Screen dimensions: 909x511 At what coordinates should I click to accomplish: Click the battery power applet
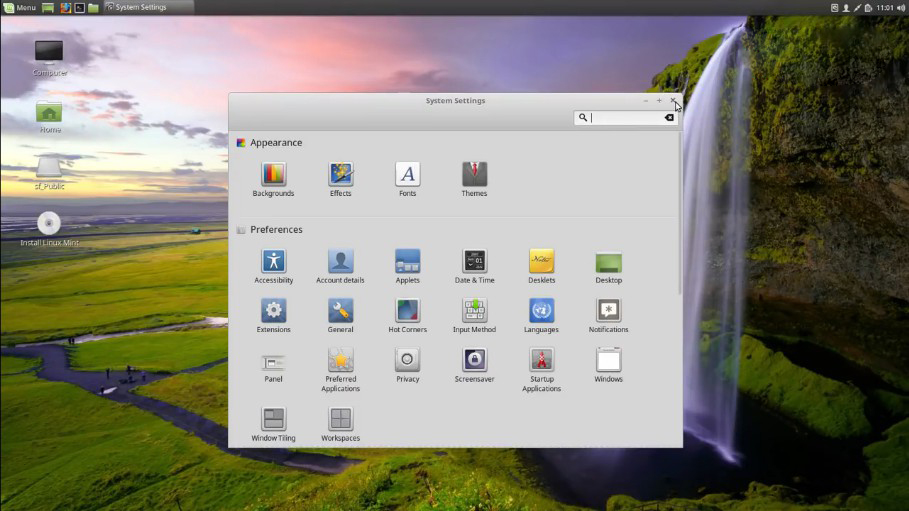pos(868,8)
